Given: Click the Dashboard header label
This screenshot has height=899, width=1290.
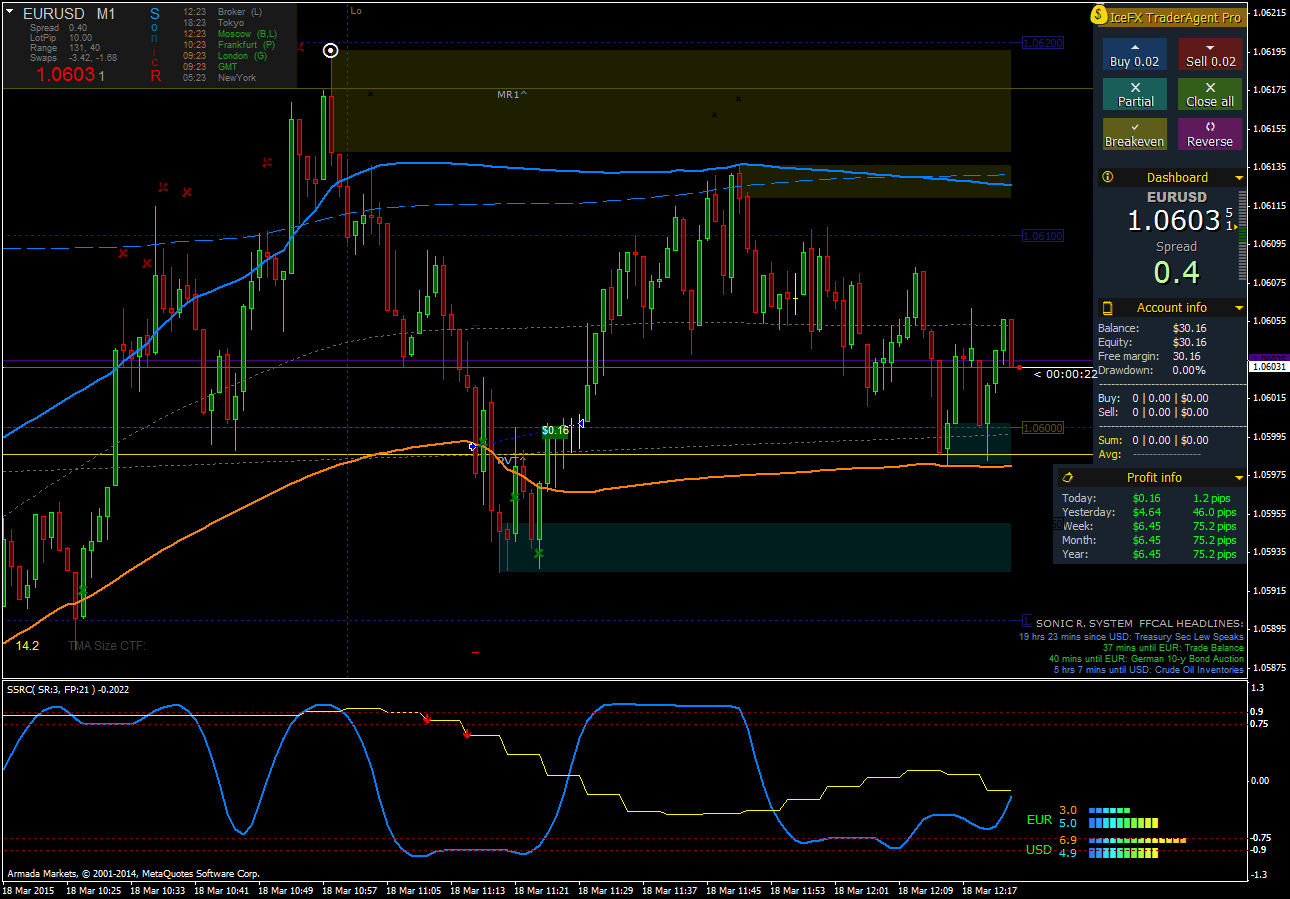Looking at the screenshot, I should [x=1177, y=178].
